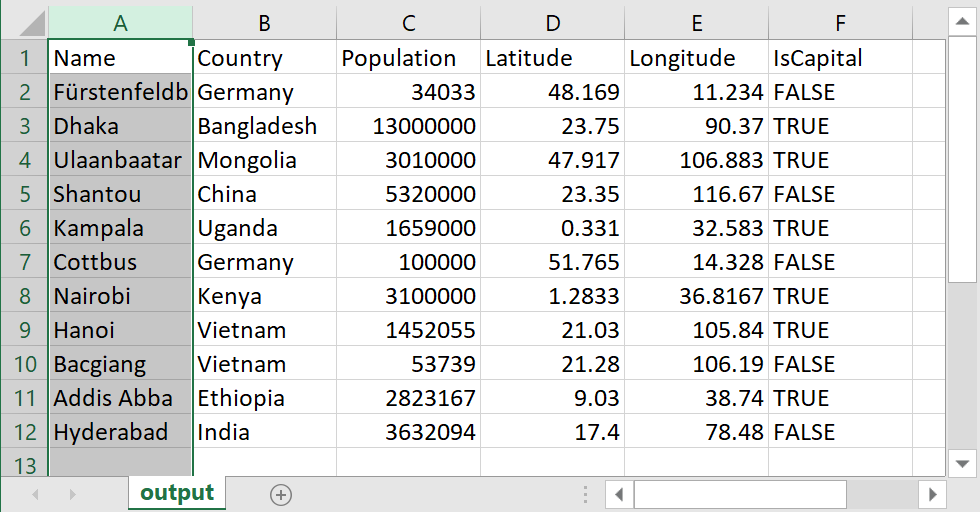
Task: Click the New sheet plus icon
Action: [x=281, y=494]
